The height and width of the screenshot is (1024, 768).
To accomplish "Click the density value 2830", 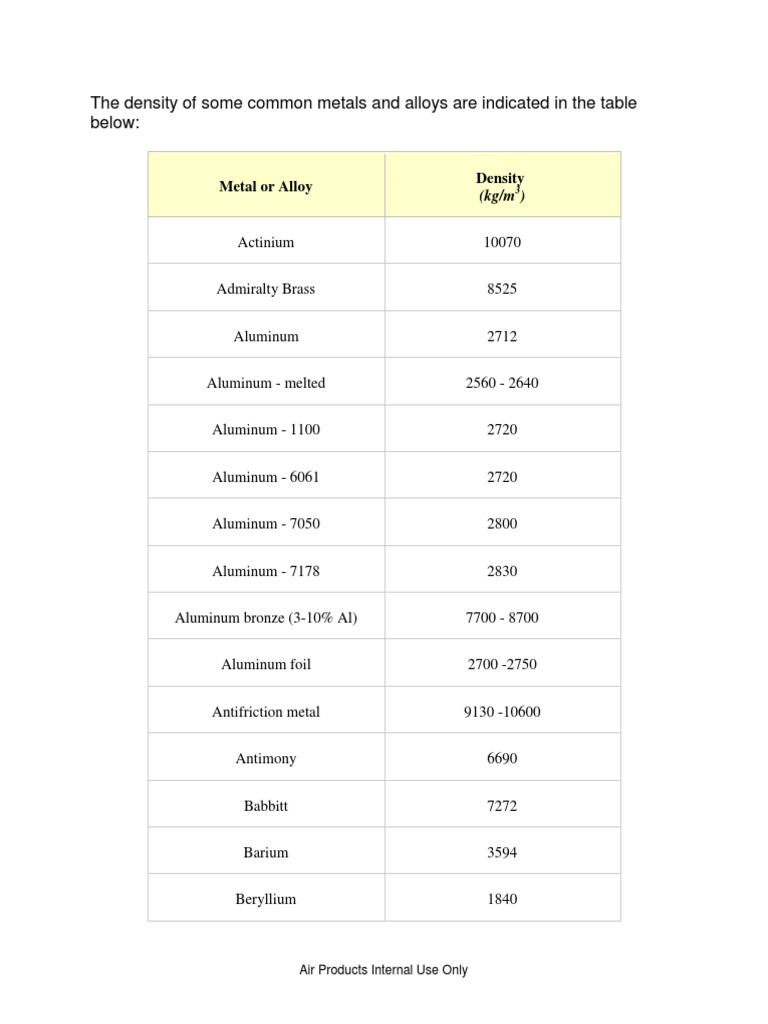I will click(x=502, y=571).
